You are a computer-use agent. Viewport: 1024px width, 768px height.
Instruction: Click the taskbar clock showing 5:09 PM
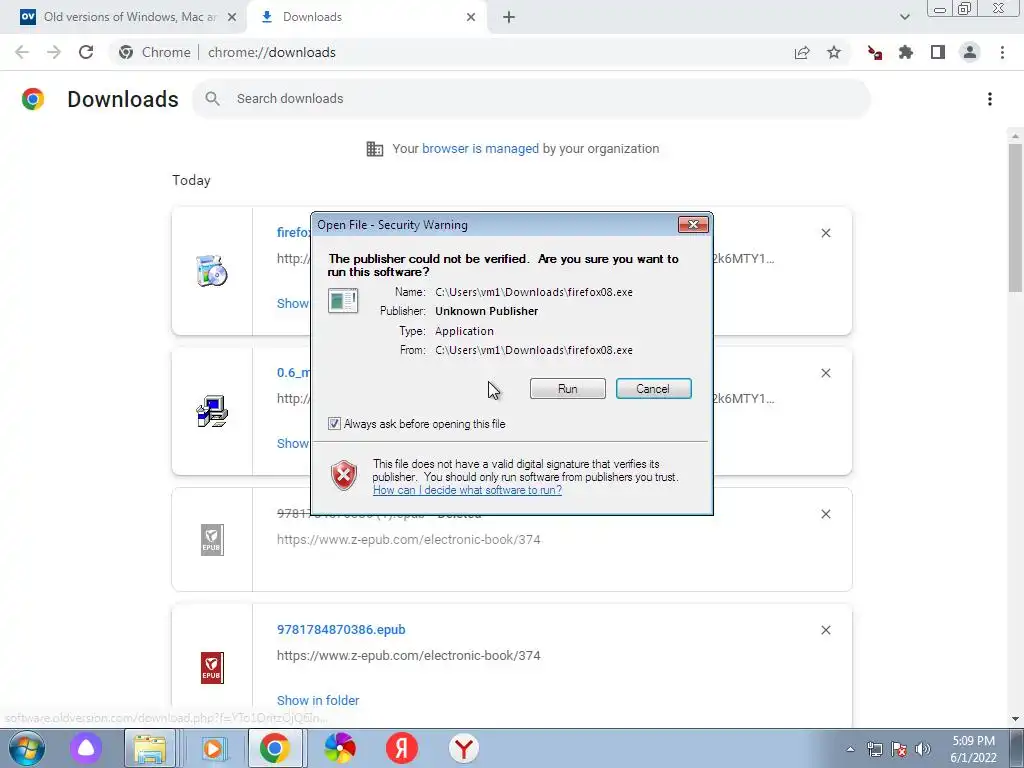tap(973, 749)
